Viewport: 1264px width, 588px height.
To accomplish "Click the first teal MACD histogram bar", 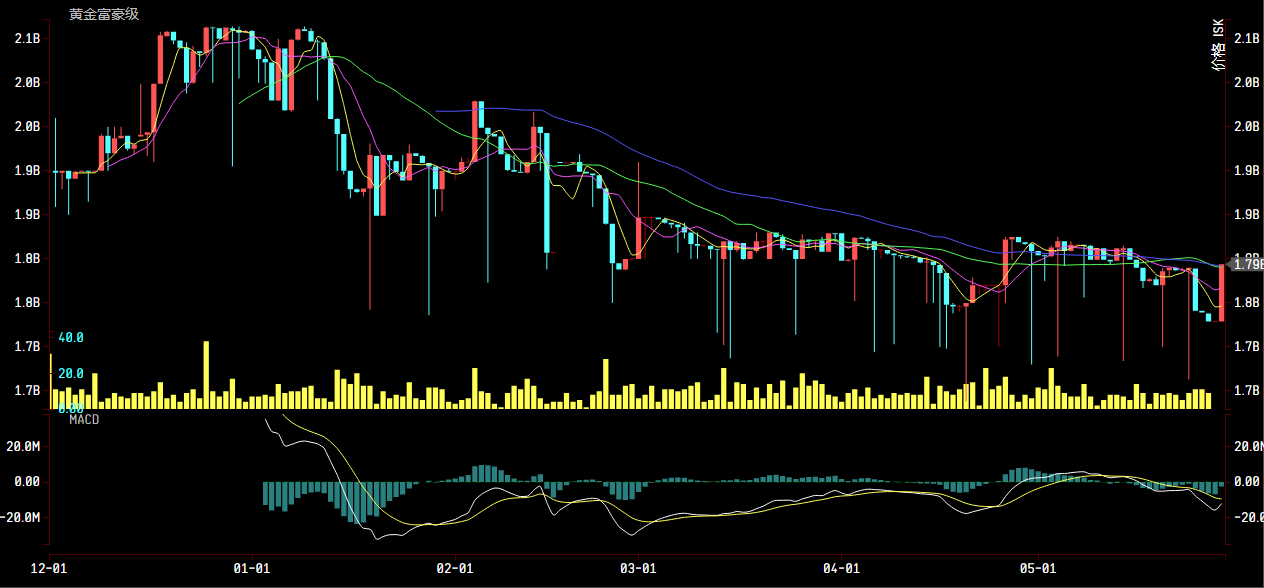I will pos(265,493).
